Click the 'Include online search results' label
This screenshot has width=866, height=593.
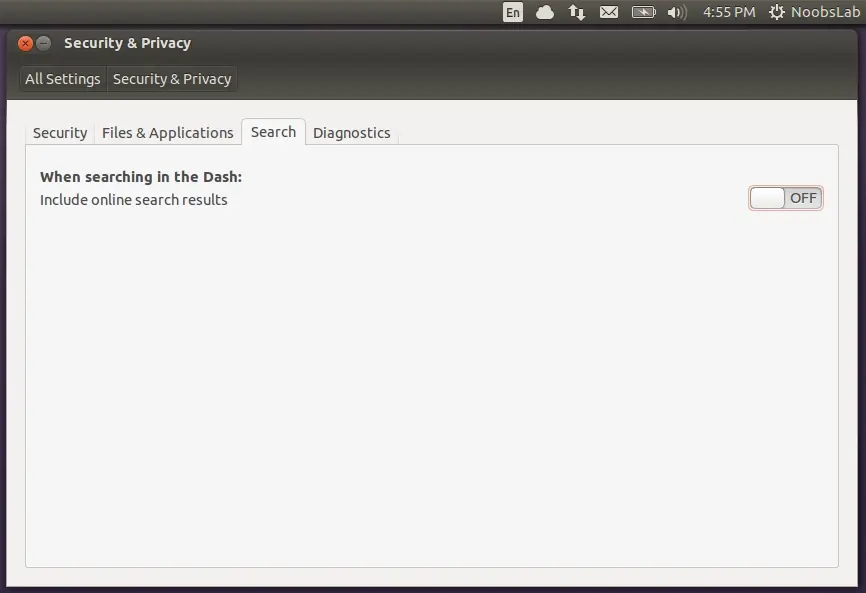point(134,200)
